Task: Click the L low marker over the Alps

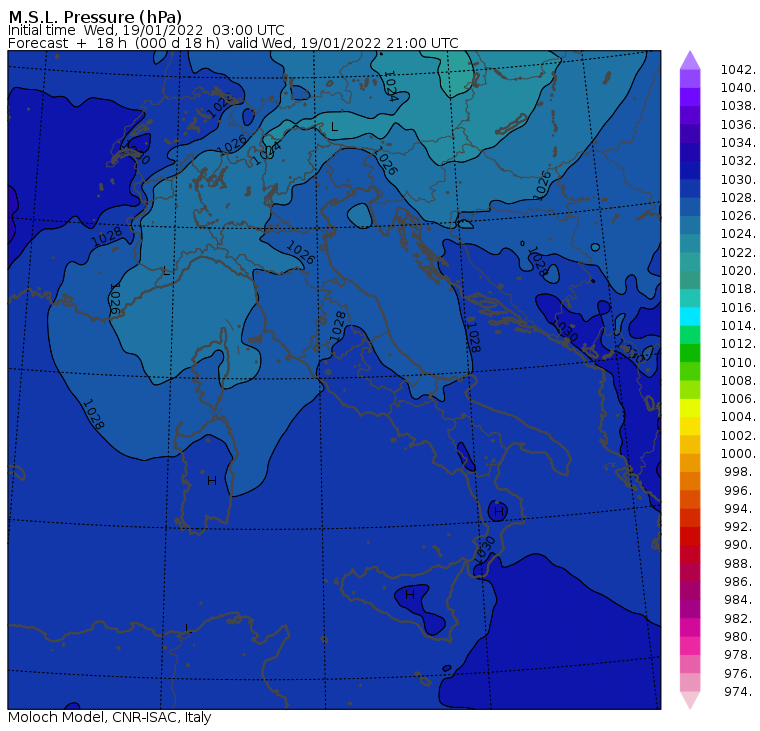Action: pyautogui.click(x=334, y=127)
